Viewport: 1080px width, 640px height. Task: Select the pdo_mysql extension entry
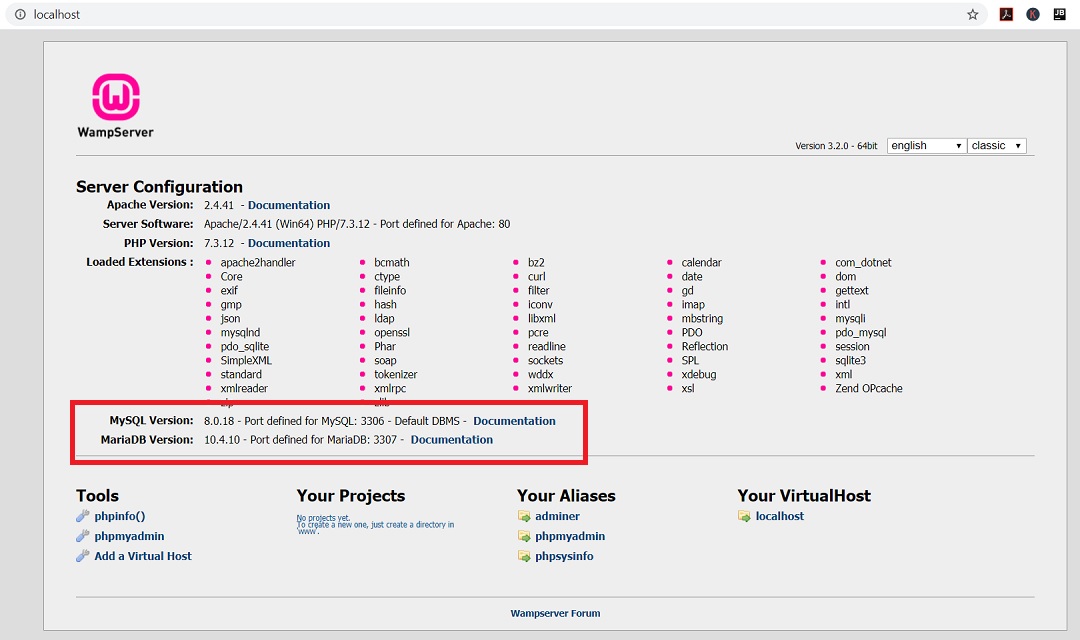click(861, 333)
